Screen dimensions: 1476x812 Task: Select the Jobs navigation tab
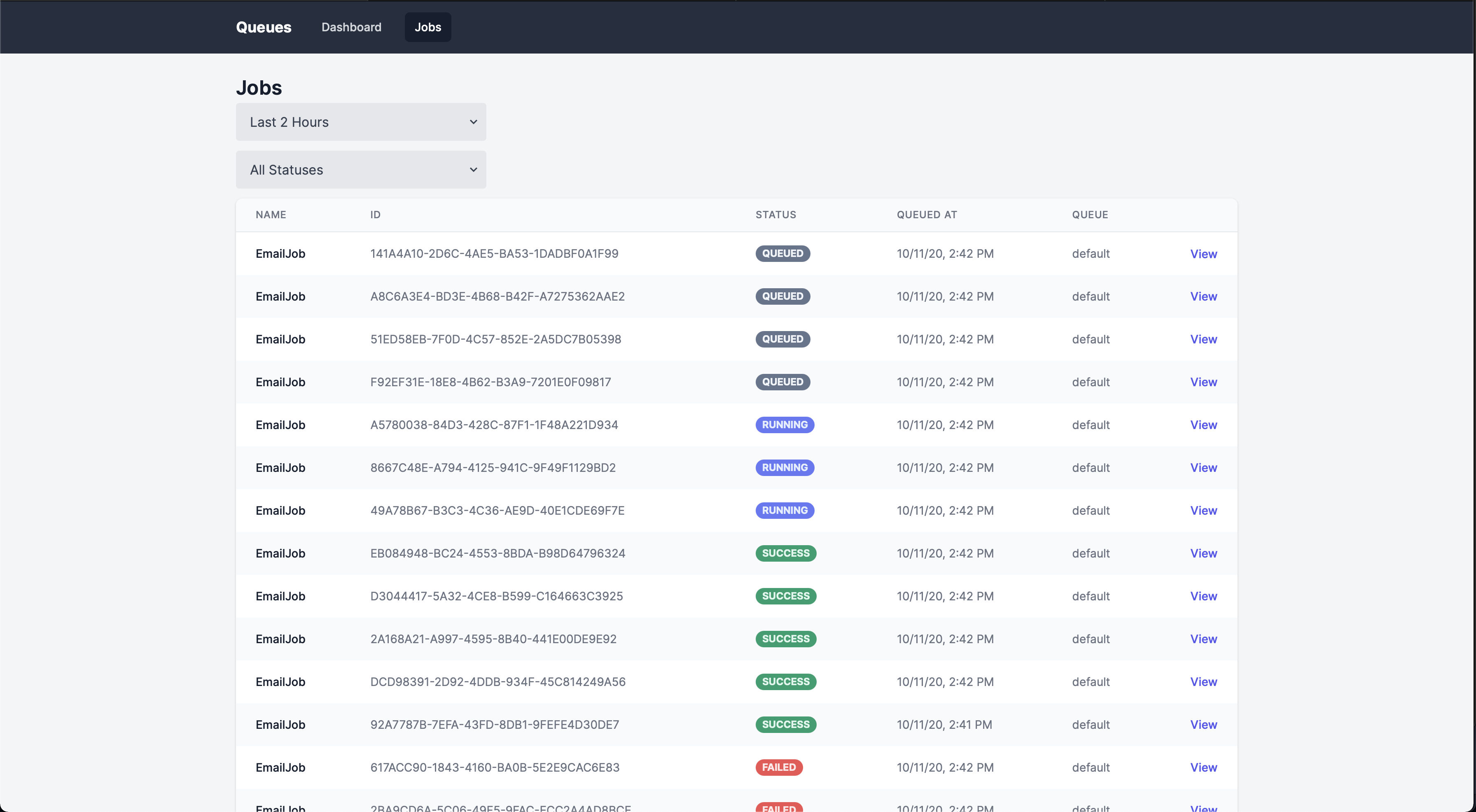click(427, 27)
